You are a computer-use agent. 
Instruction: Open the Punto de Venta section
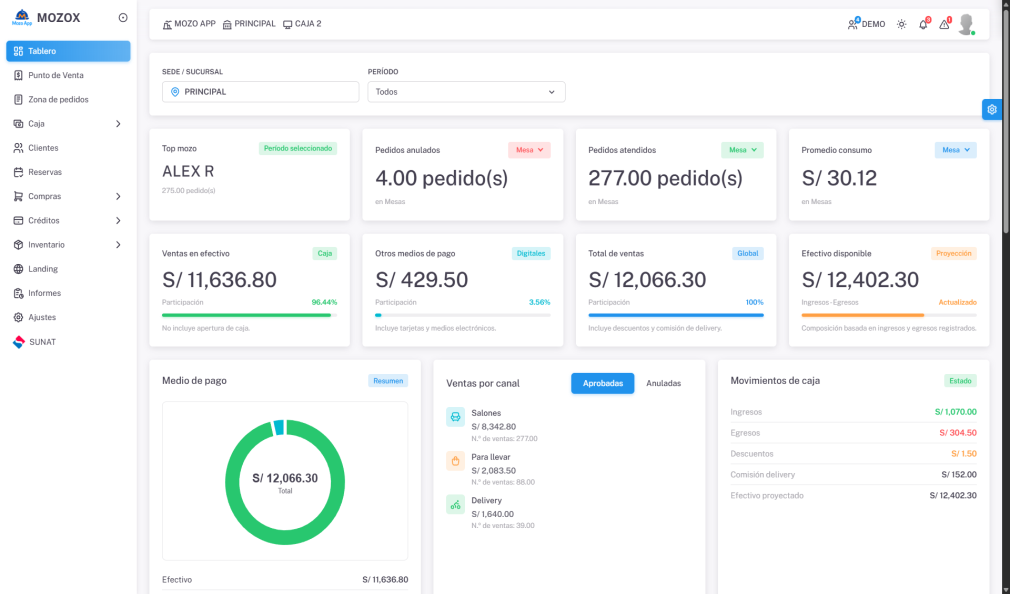coord(55,75)
